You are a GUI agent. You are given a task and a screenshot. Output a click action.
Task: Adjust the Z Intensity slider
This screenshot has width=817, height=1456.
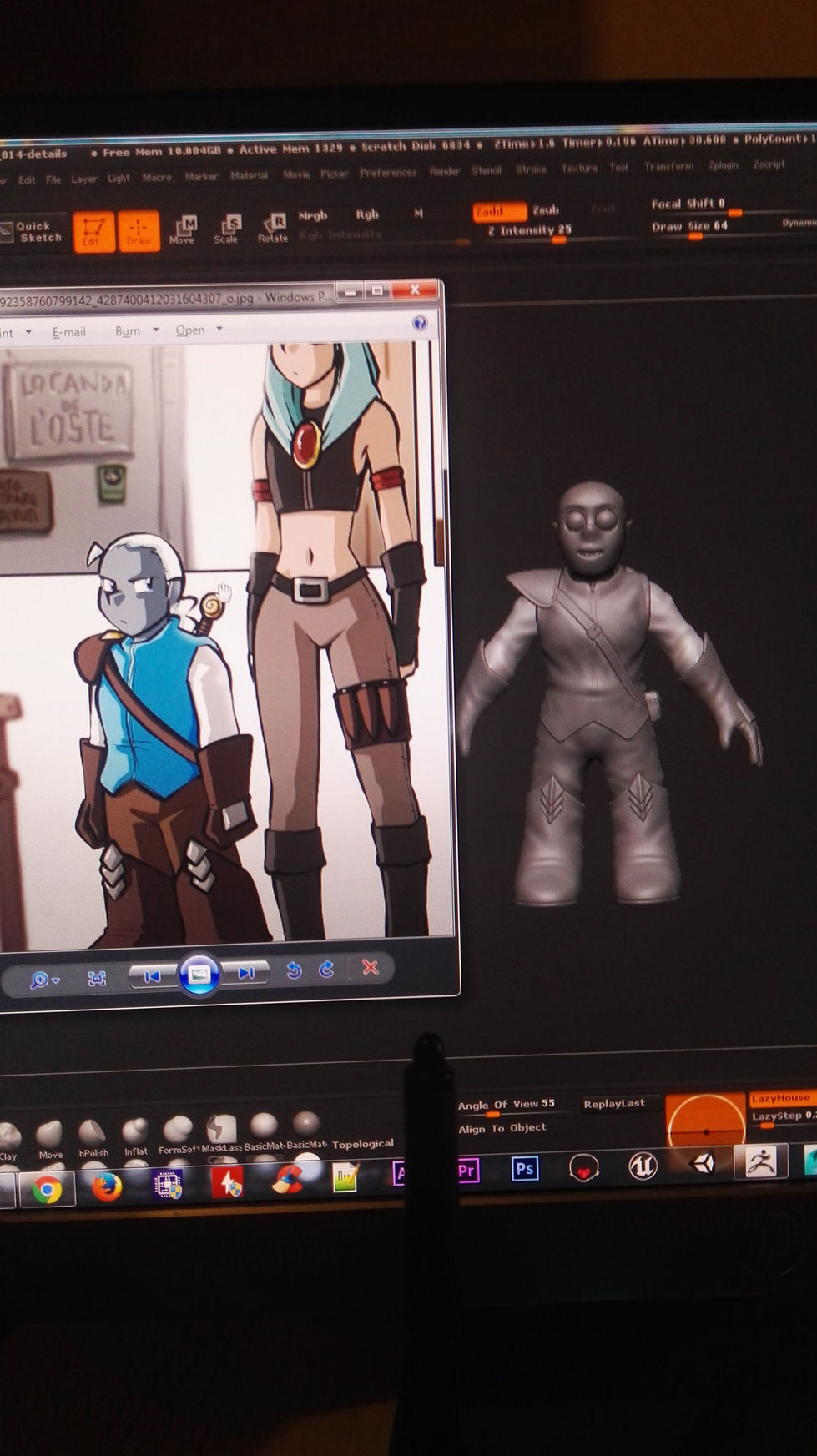pos(529,233)
